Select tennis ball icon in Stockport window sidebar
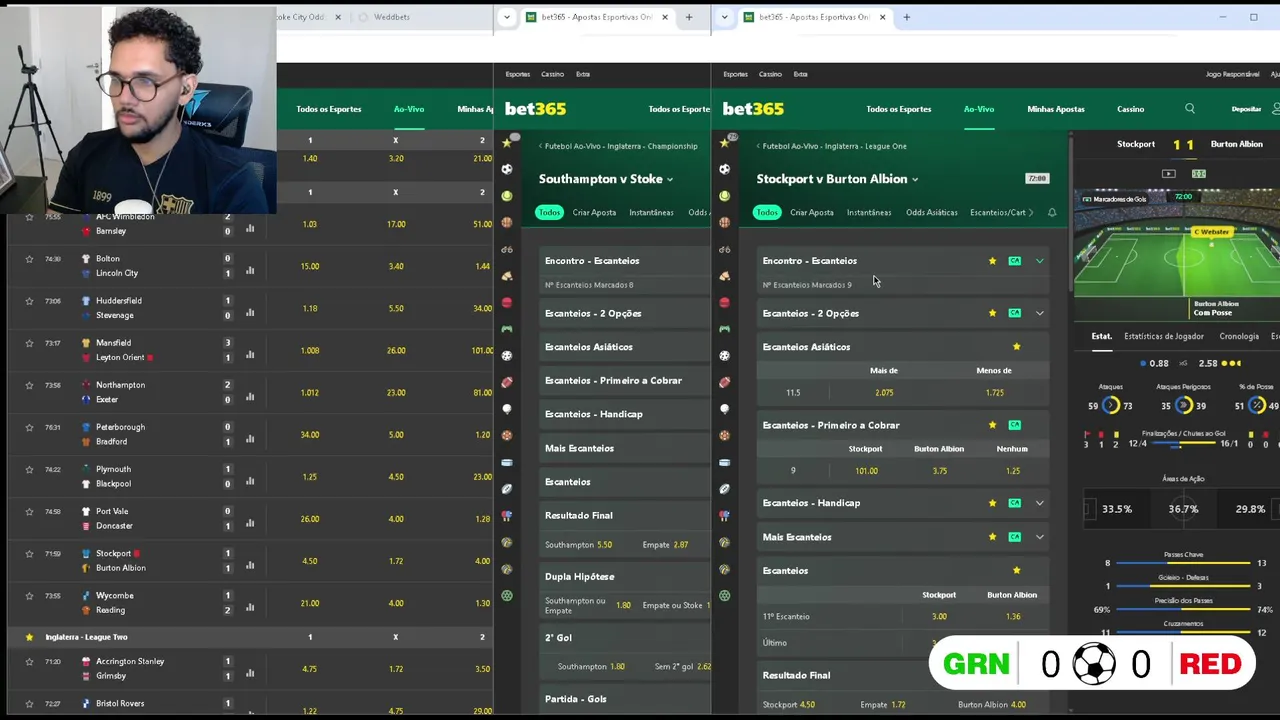 click(724, 196)
